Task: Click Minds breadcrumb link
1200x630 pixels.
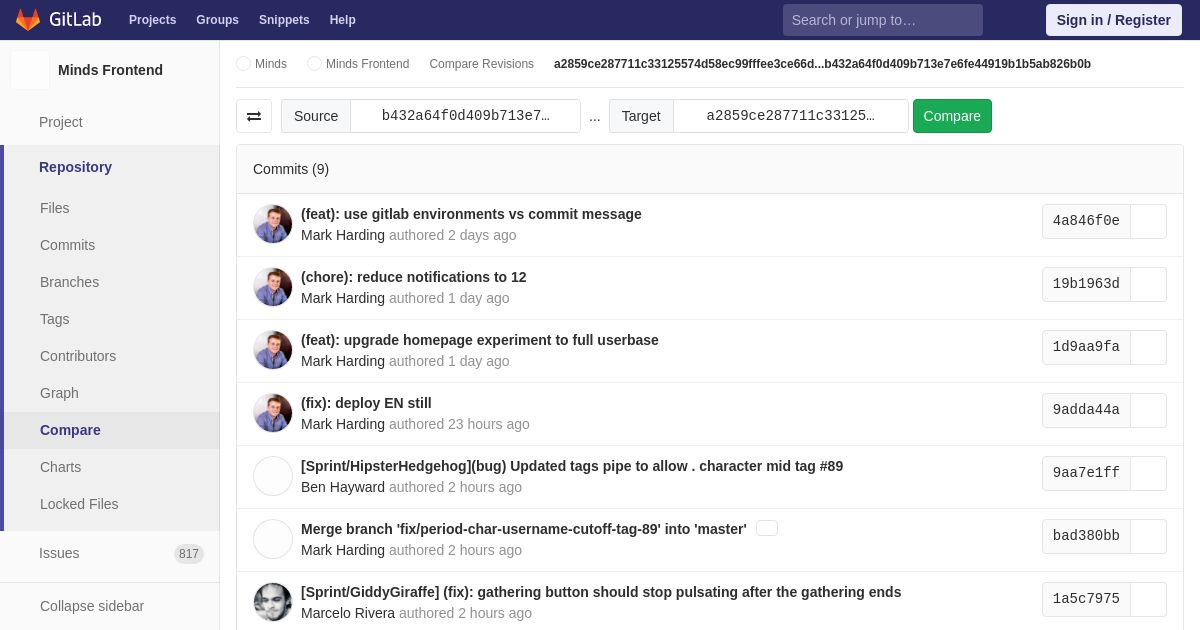Action: pos(271,64)
